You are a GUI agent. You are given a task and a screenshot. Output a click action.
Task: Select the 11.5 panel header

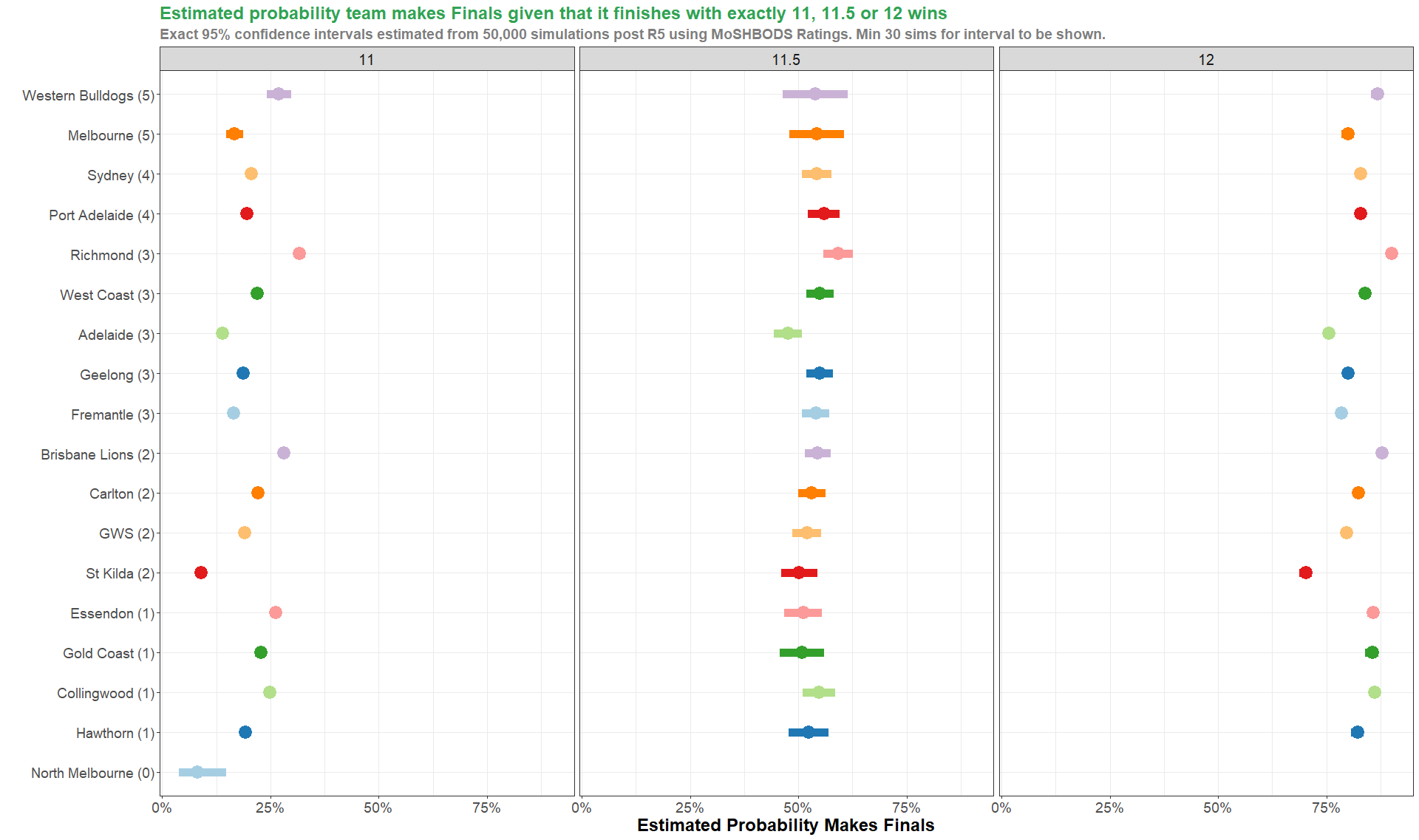pos(786,60)
